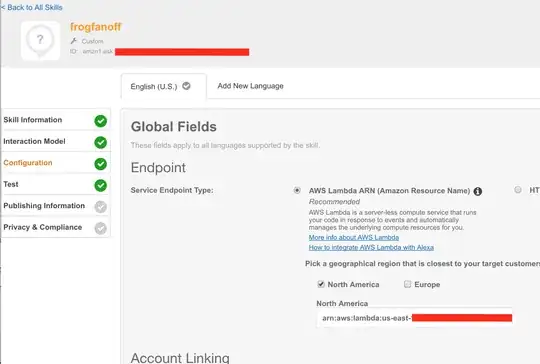The width and height of the screenshot is (540, 364).
Task: Click the info icon beside AWS Lambda ARN
Action: pyautogui.click(x=478, y=191)
